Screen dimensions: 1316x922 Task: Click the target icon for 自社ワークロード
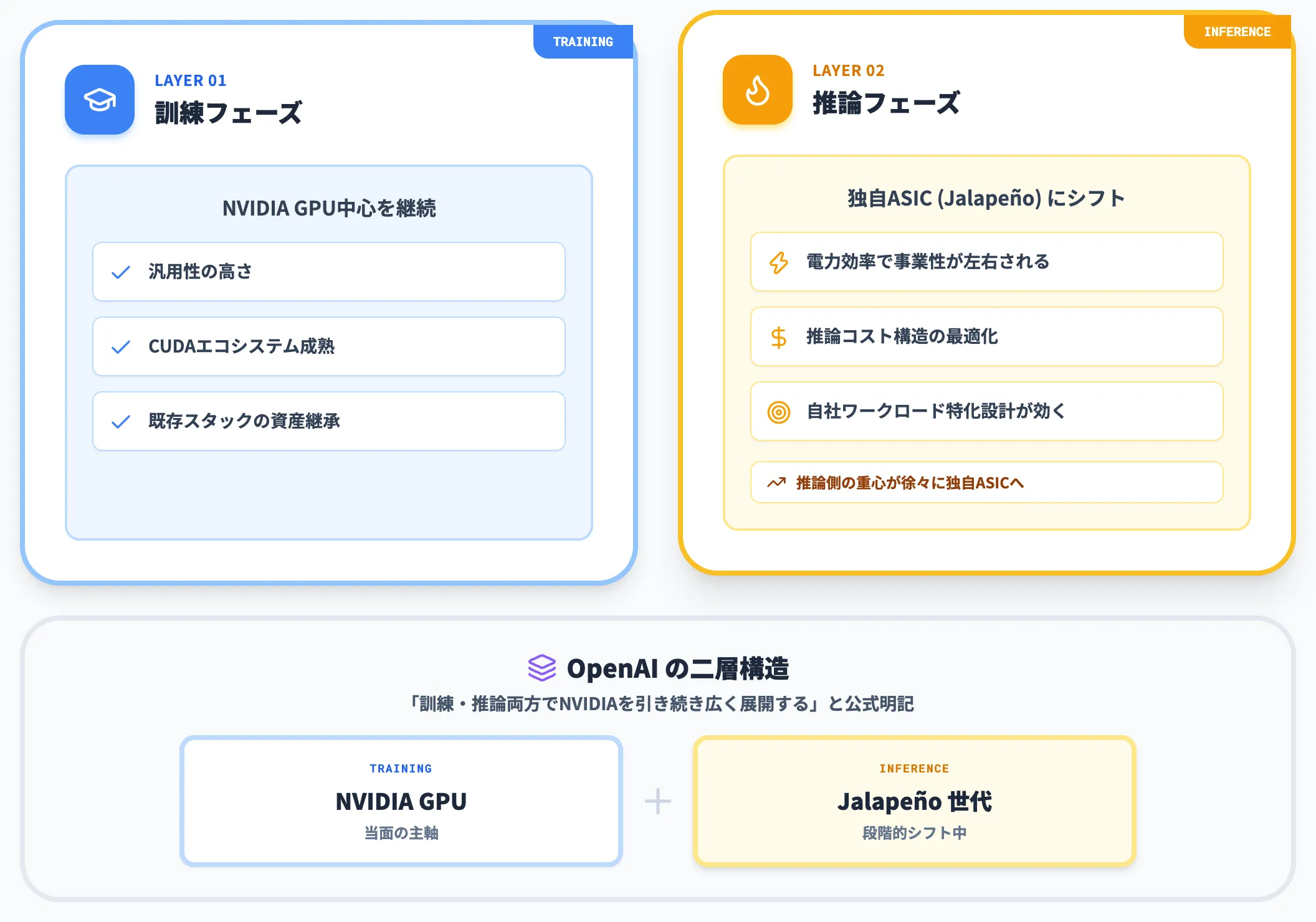779,412
